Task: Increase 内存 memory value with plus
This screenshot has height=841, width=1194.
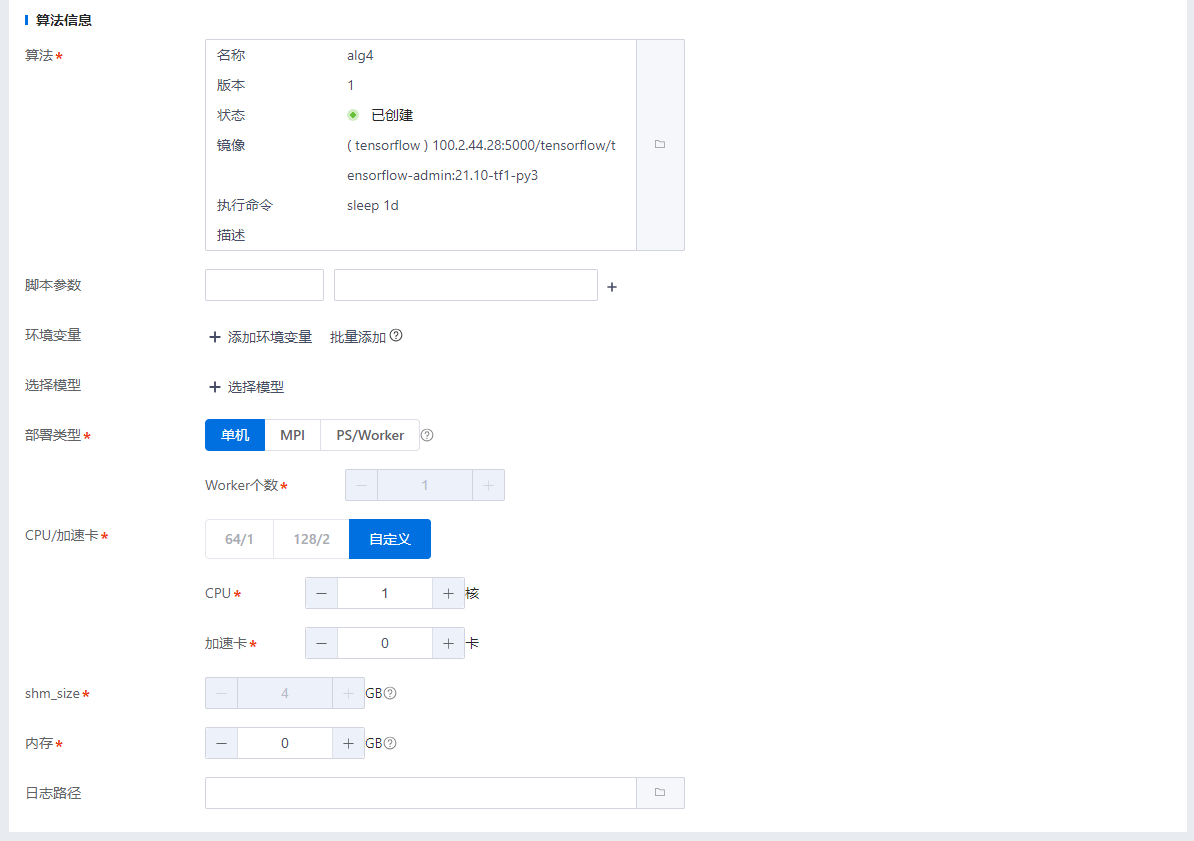Action: (348, 743)
